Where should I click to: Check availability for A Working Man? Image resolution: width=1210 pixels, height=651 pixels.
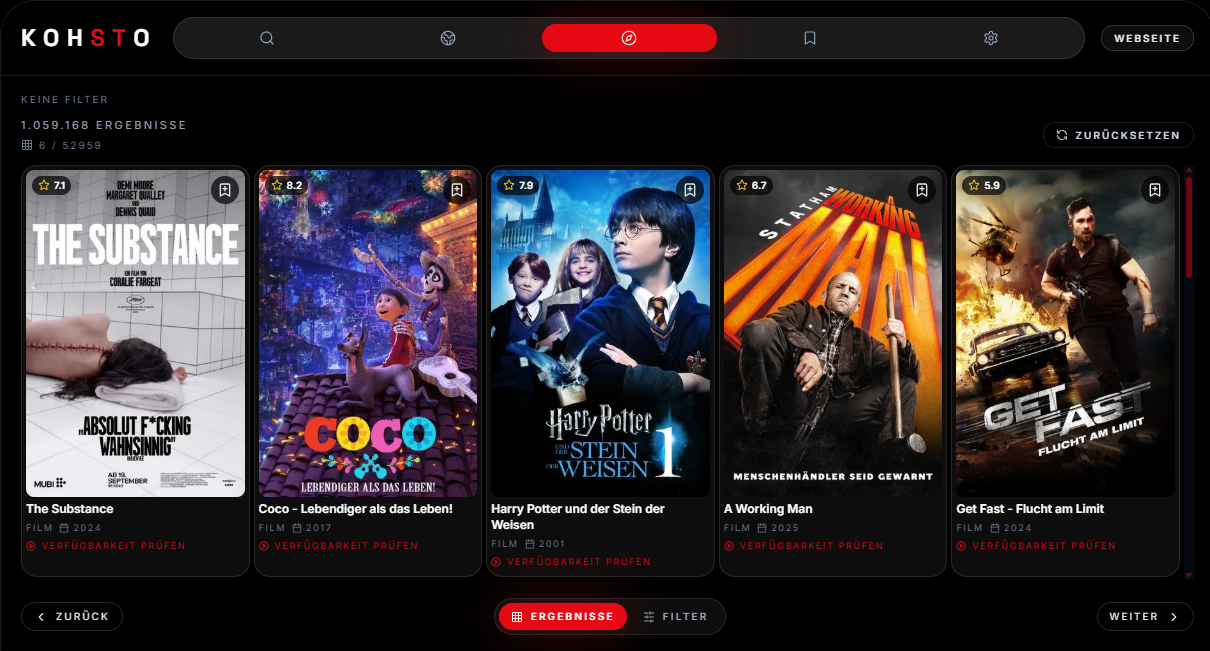click(804, 546)
